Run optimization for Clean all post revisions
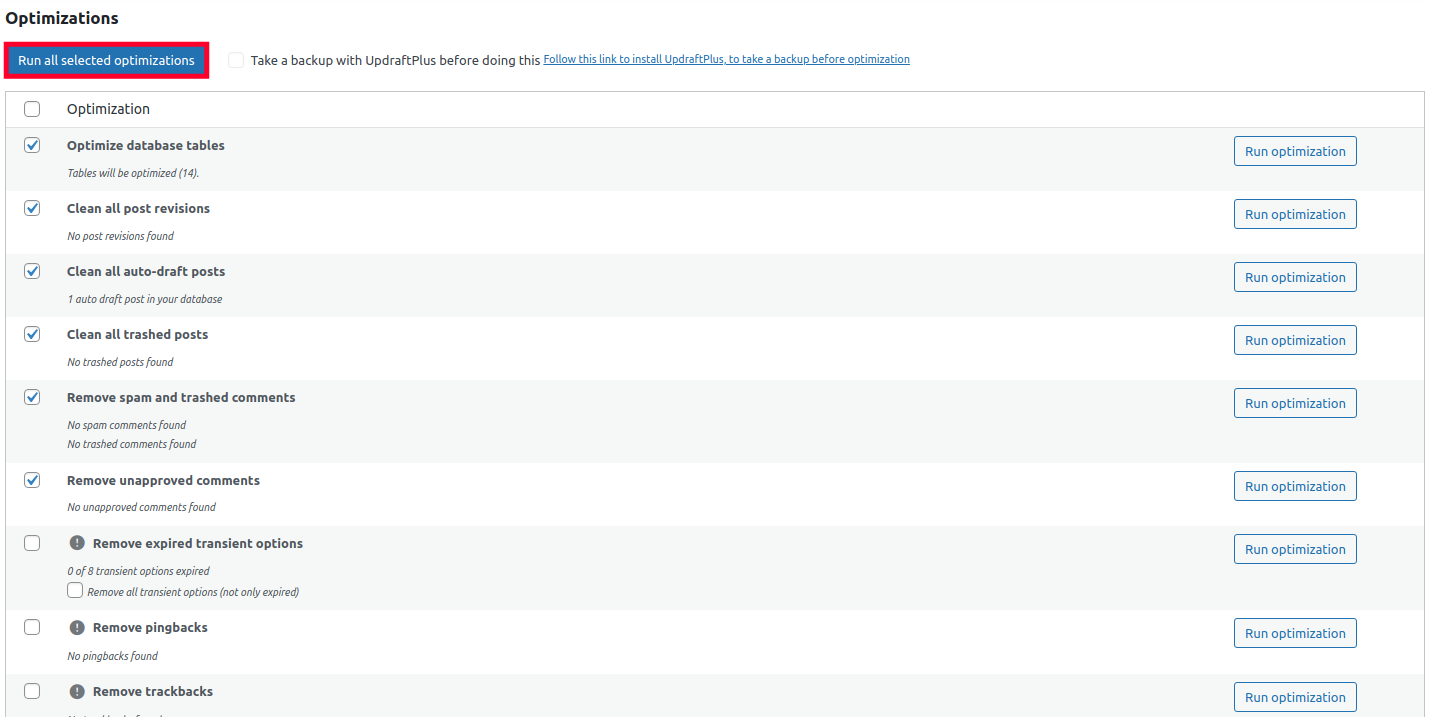 click(x=1295, y=214)
